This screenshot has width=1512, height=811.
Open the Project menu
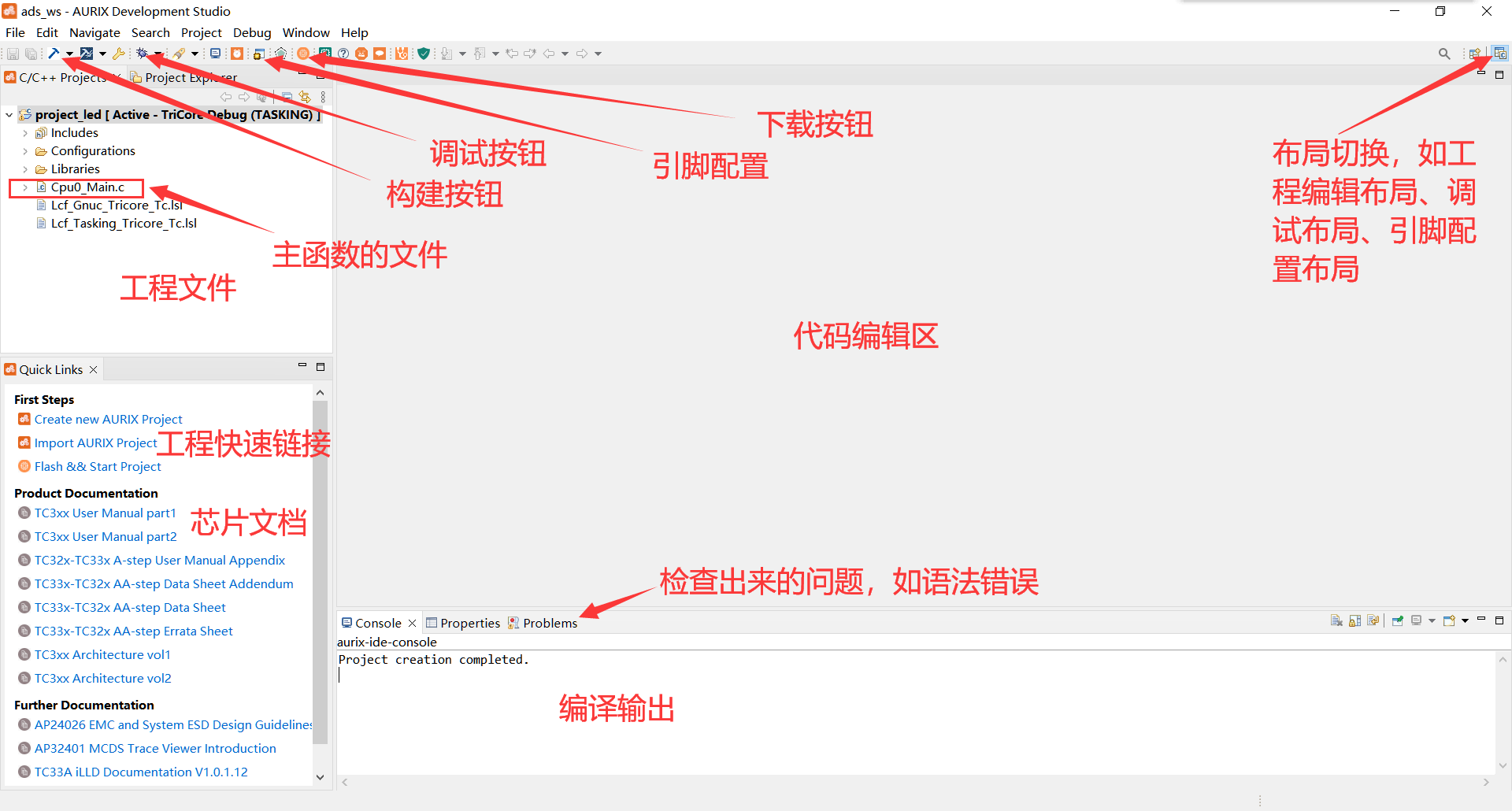click(202, 32)
